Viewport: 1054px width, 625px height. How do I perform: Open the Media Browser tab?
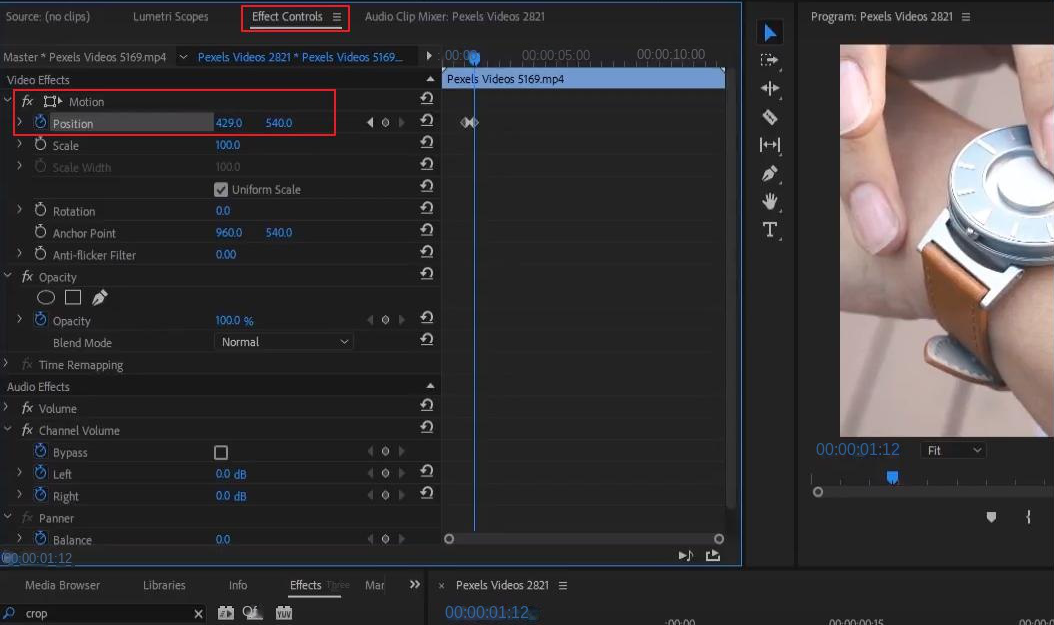tap(63, 585)
